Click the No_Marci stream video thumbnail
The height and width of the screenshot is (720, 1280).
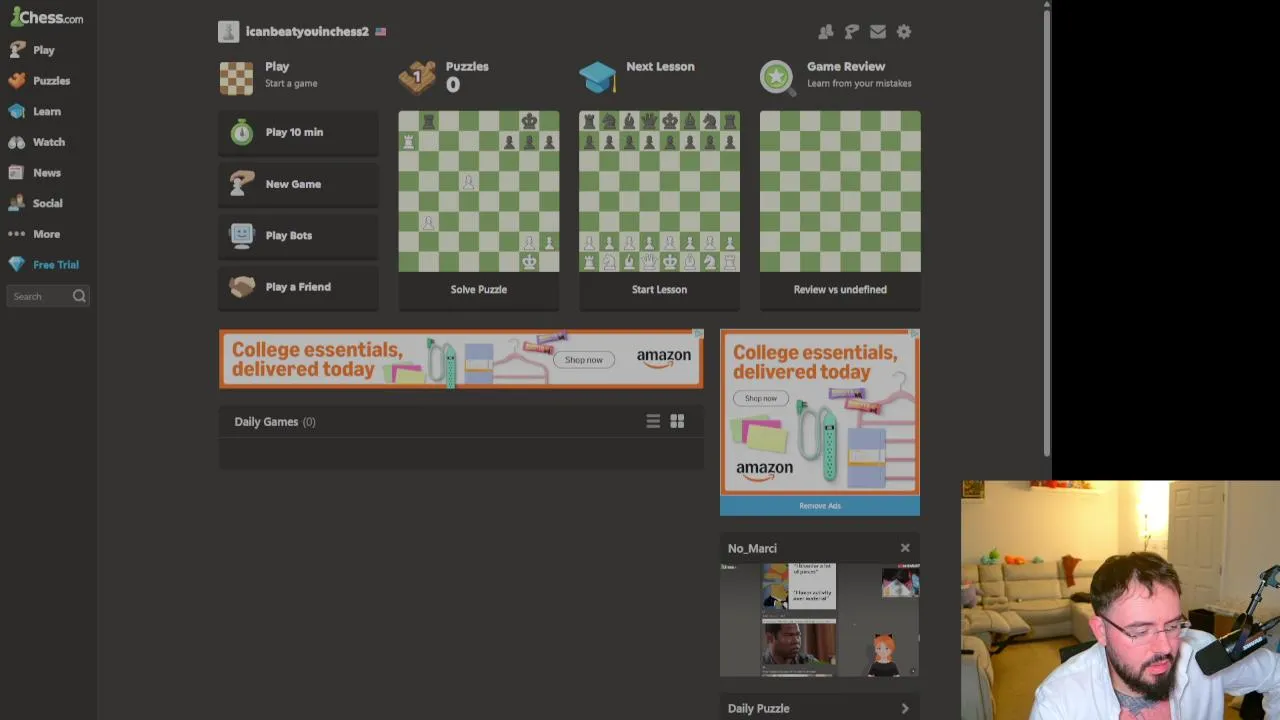click(820, 620)
